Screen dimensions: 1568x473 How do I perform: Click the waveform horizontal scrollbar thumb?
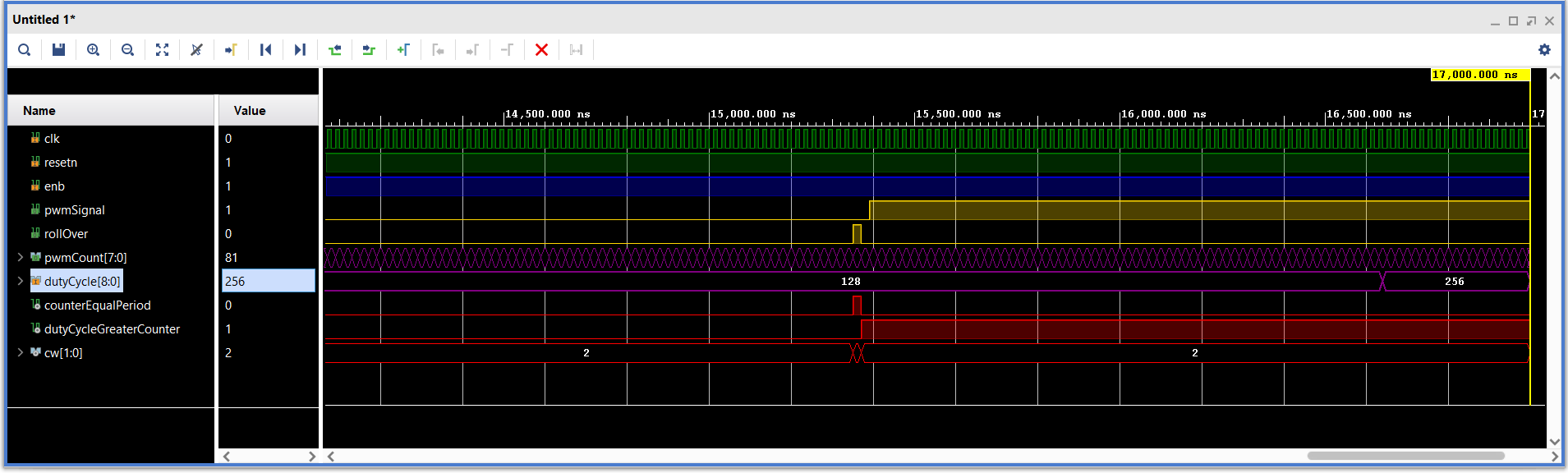(1405, 456)
